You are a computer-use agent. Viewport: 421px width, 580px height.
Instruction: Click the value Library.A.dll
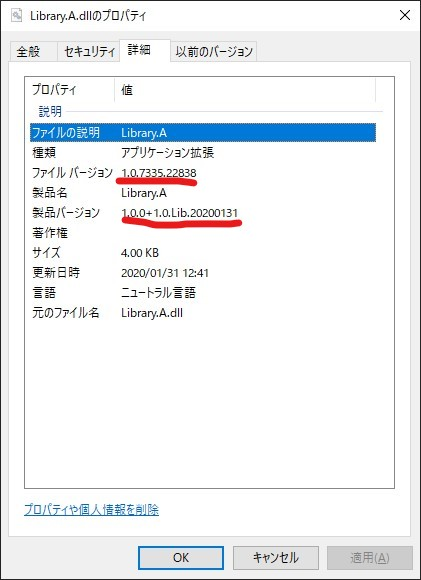(152, 313)
